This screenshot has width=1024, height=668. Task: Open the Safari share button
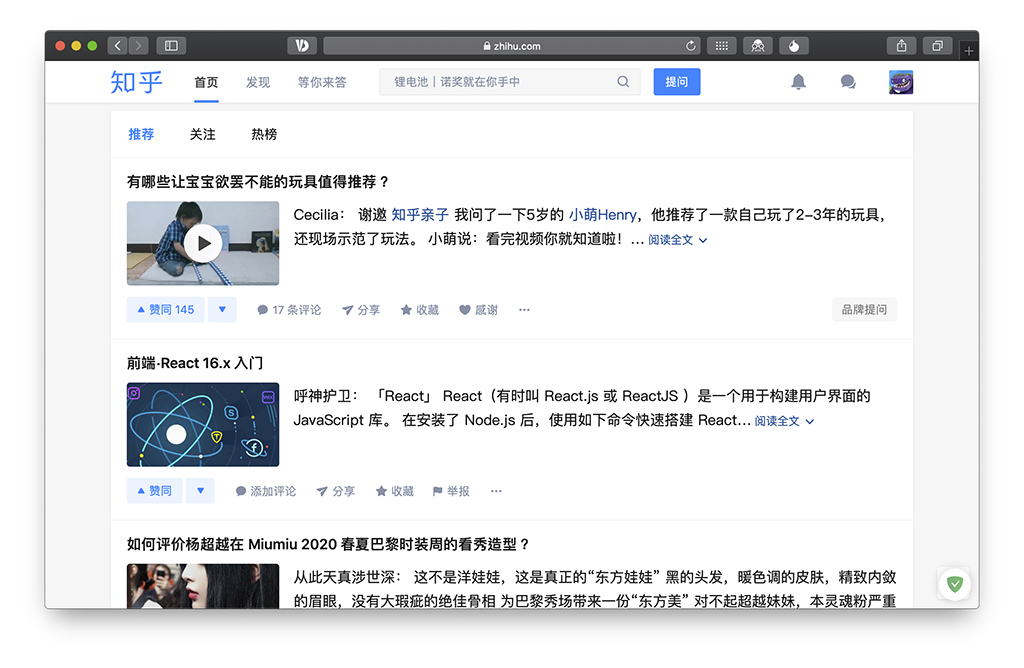point(901,46)
